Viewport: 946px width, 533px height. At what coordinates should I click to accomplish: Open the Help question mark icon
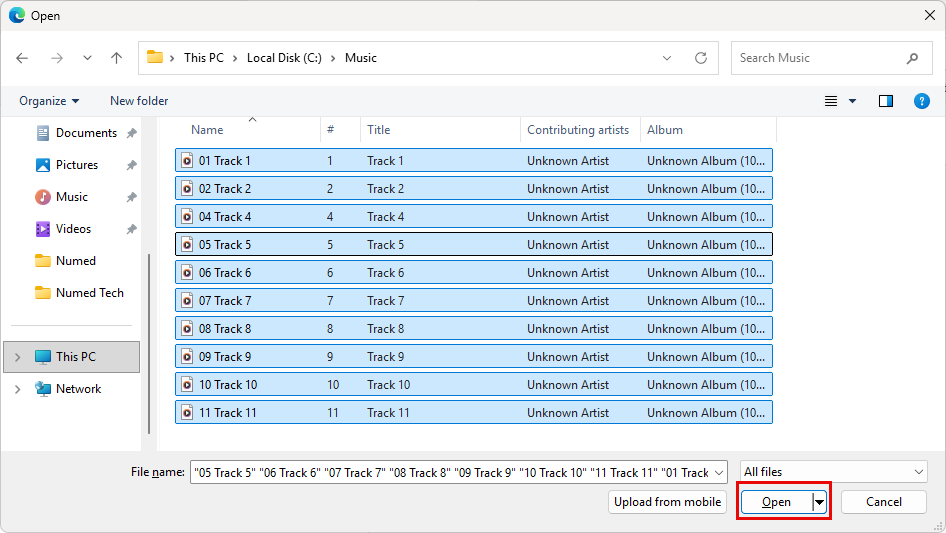921,101
